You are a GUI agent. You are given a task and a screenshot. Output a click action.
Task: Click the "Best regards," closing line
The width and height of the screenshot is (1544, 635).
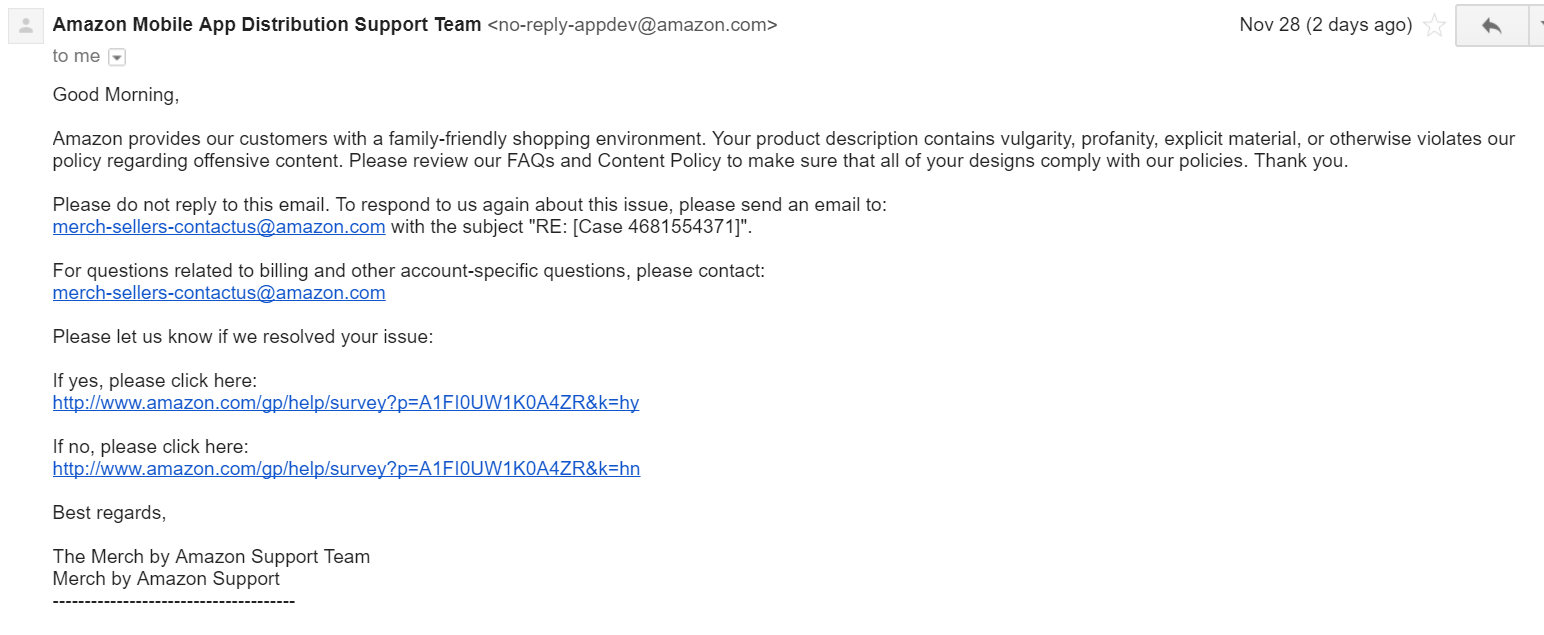click(110, 513)
